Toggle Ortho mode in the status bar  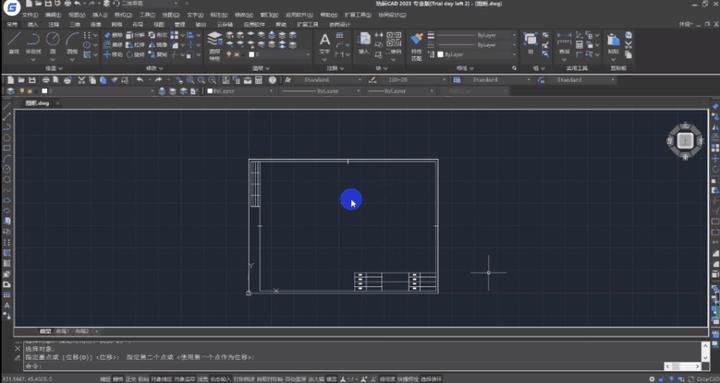(x=131, y=379)
